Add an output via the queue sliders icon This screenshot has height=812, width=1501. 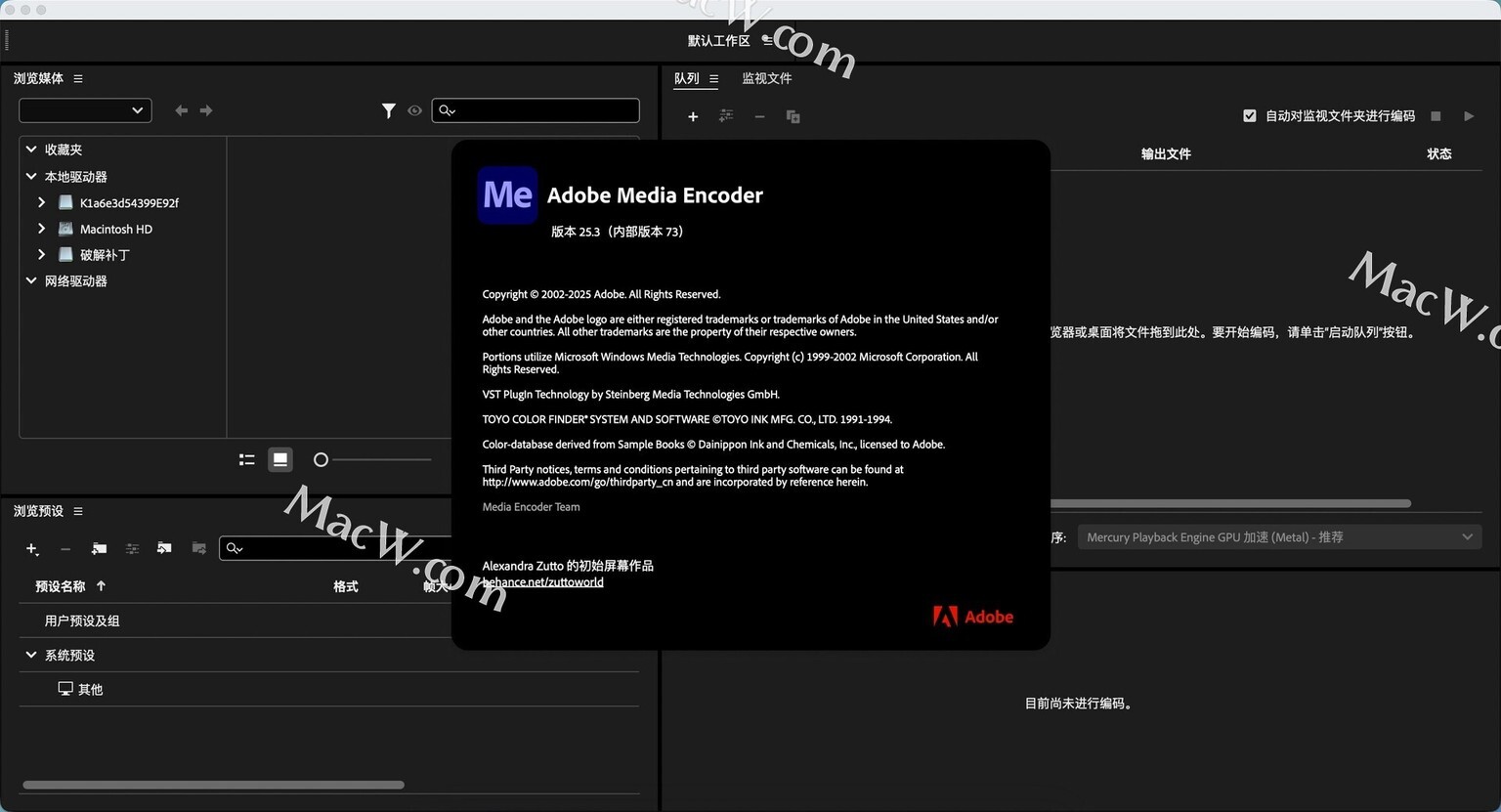(726, 116)
